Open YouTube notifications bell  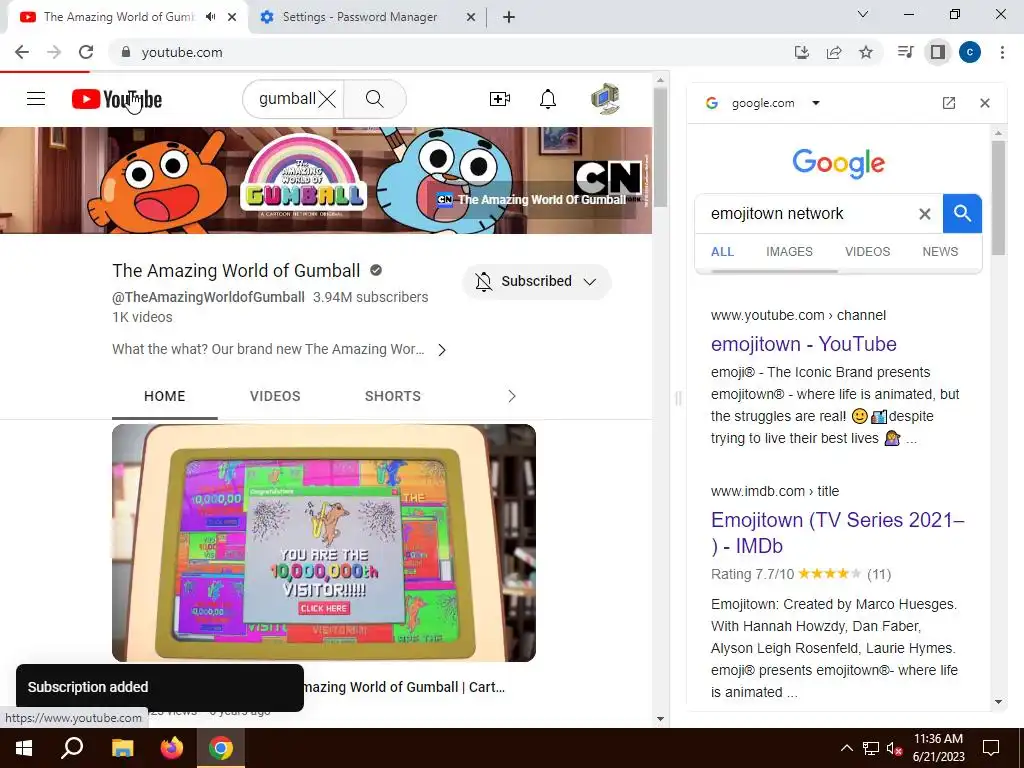pos(548,99)
